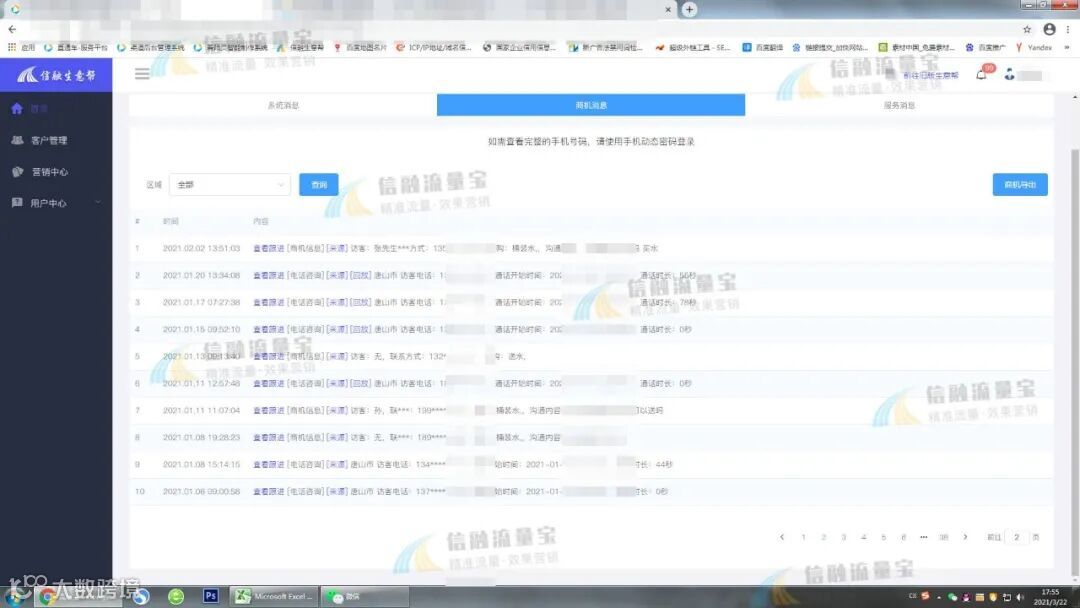Click the browser back arrow
1080x608 pixels.
click(x=12, y=30)
